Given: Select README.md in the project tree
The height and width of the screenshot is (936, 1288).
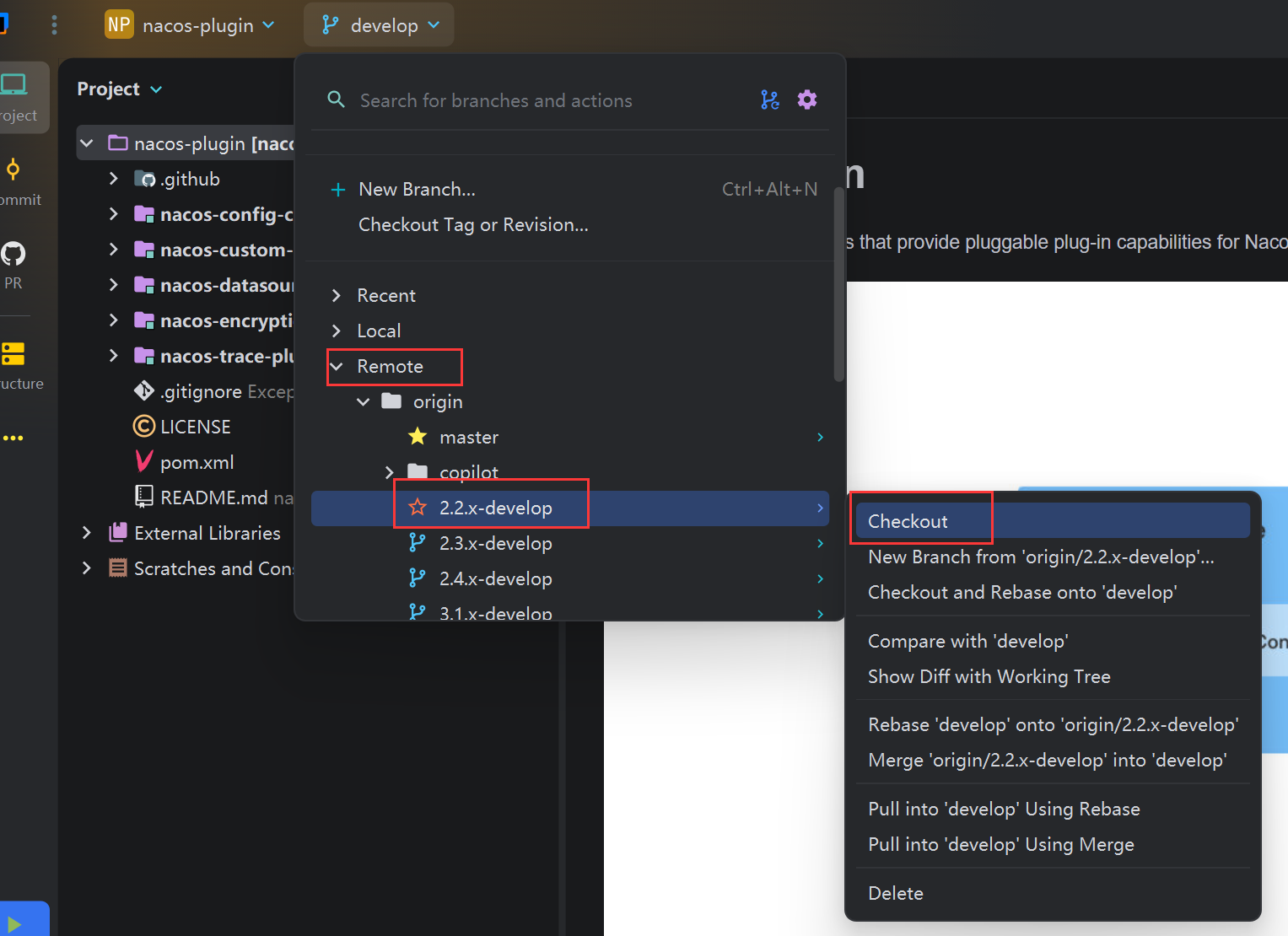Looking at the screenshot, I should click(x=214, y=498).
